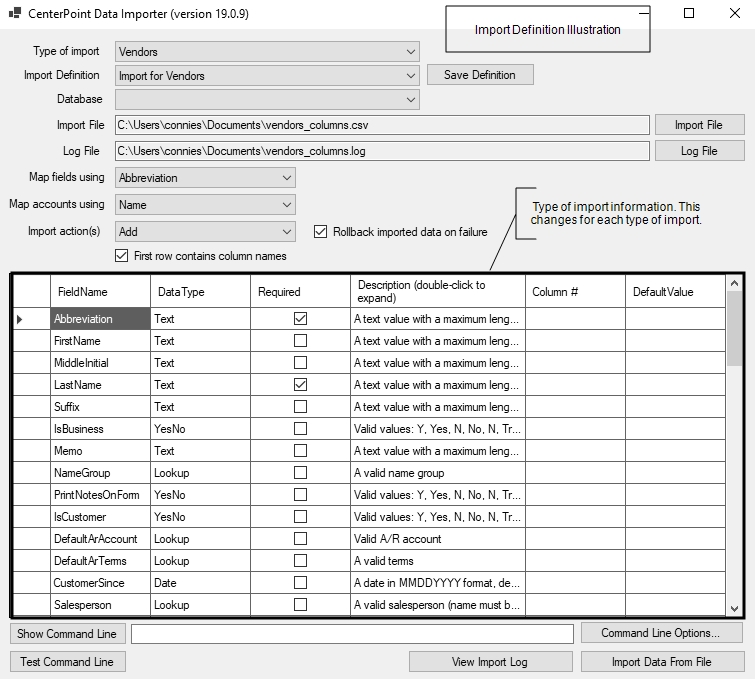Click the Import Data From File button
The height and width of the screenshot is (679, 755).
click(661, 662)
